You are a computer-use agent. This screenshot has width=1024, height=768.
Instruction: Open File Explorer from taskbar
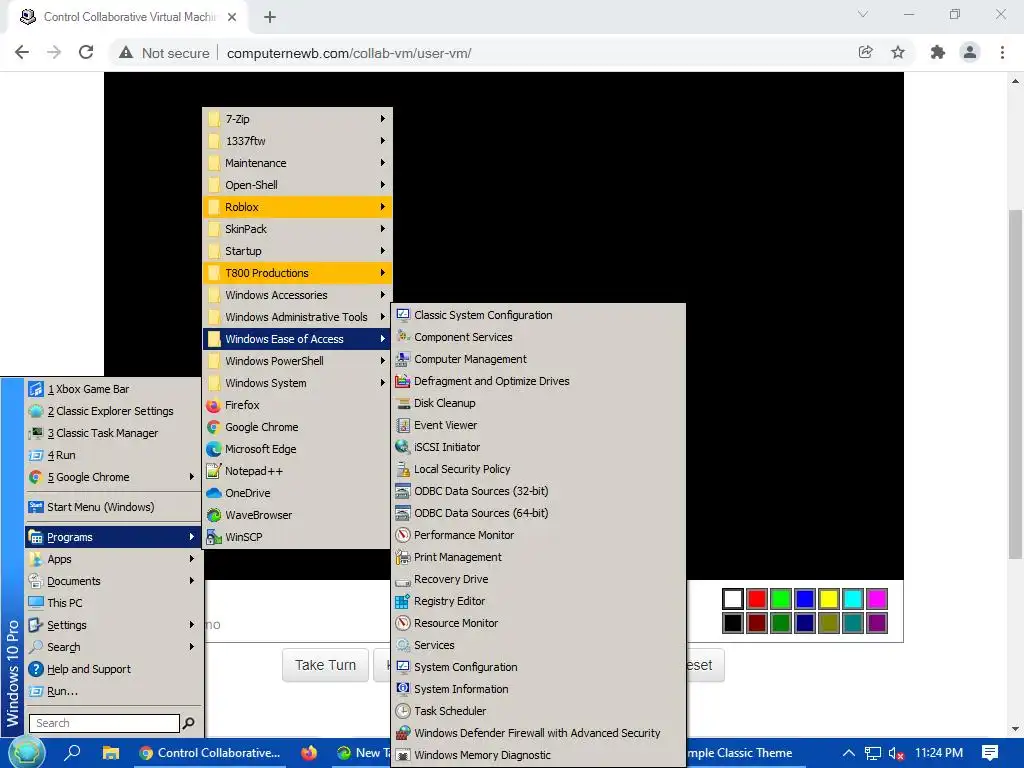pos(110,753)
